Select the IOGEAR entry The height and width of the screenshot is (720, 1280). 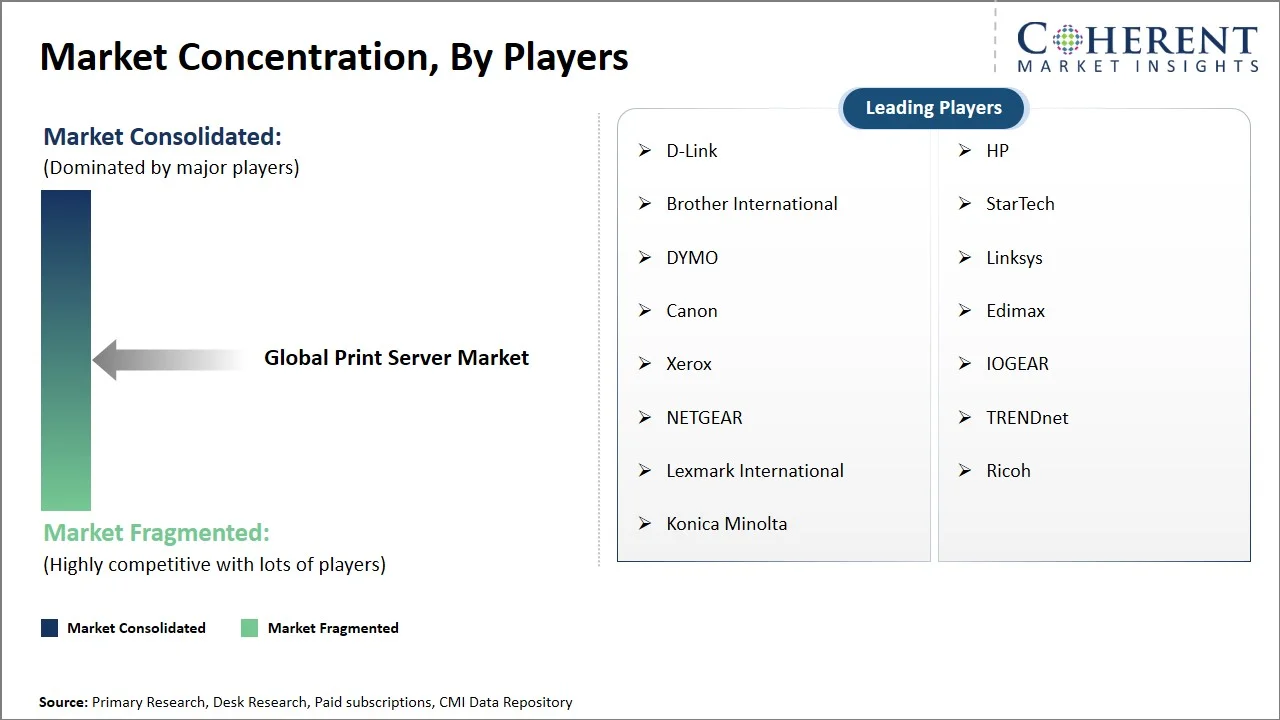pos(1017,364)
